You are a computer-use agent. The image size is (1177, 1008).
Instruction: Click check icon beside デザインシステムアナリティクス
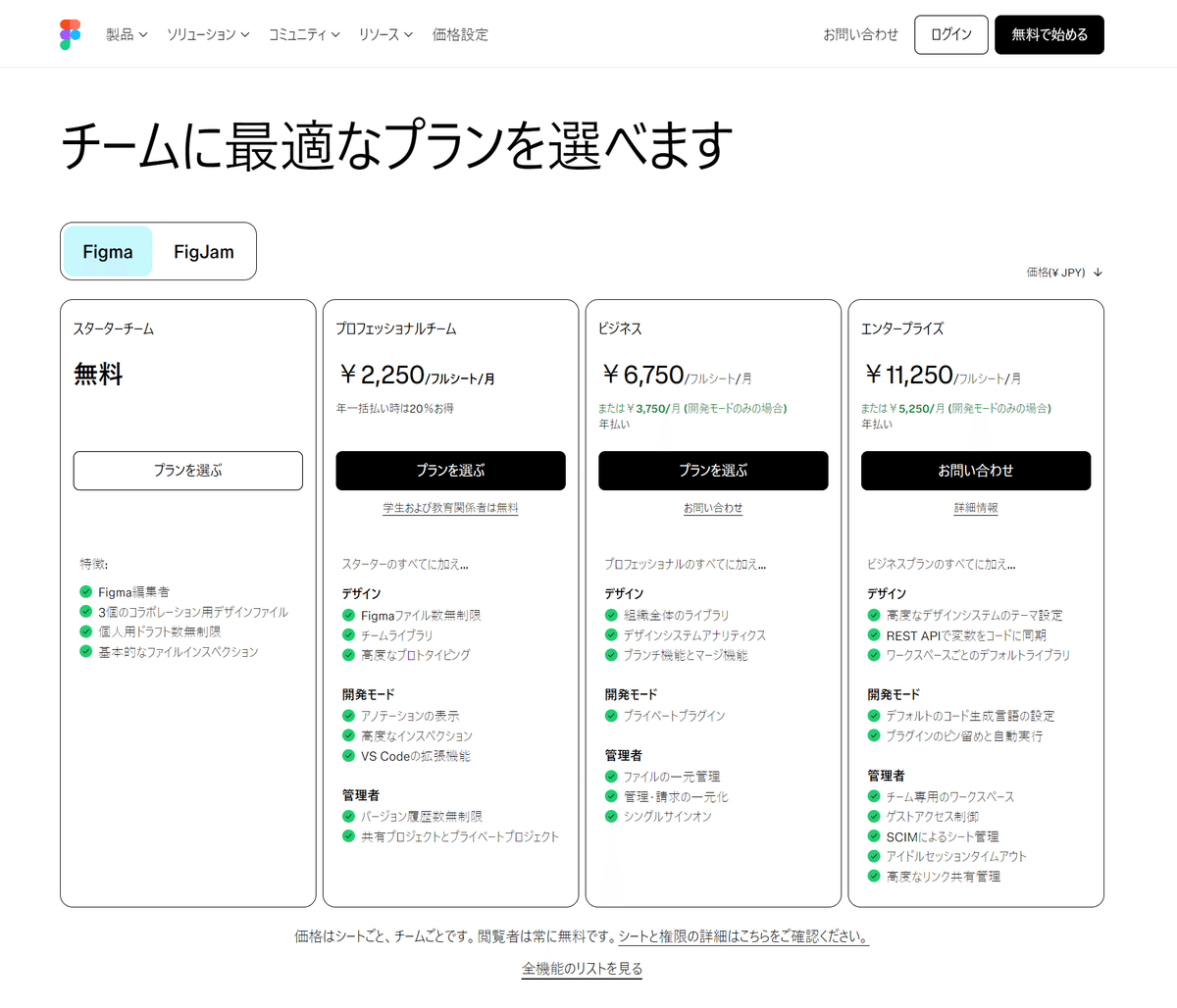click(x=611, y=635)
